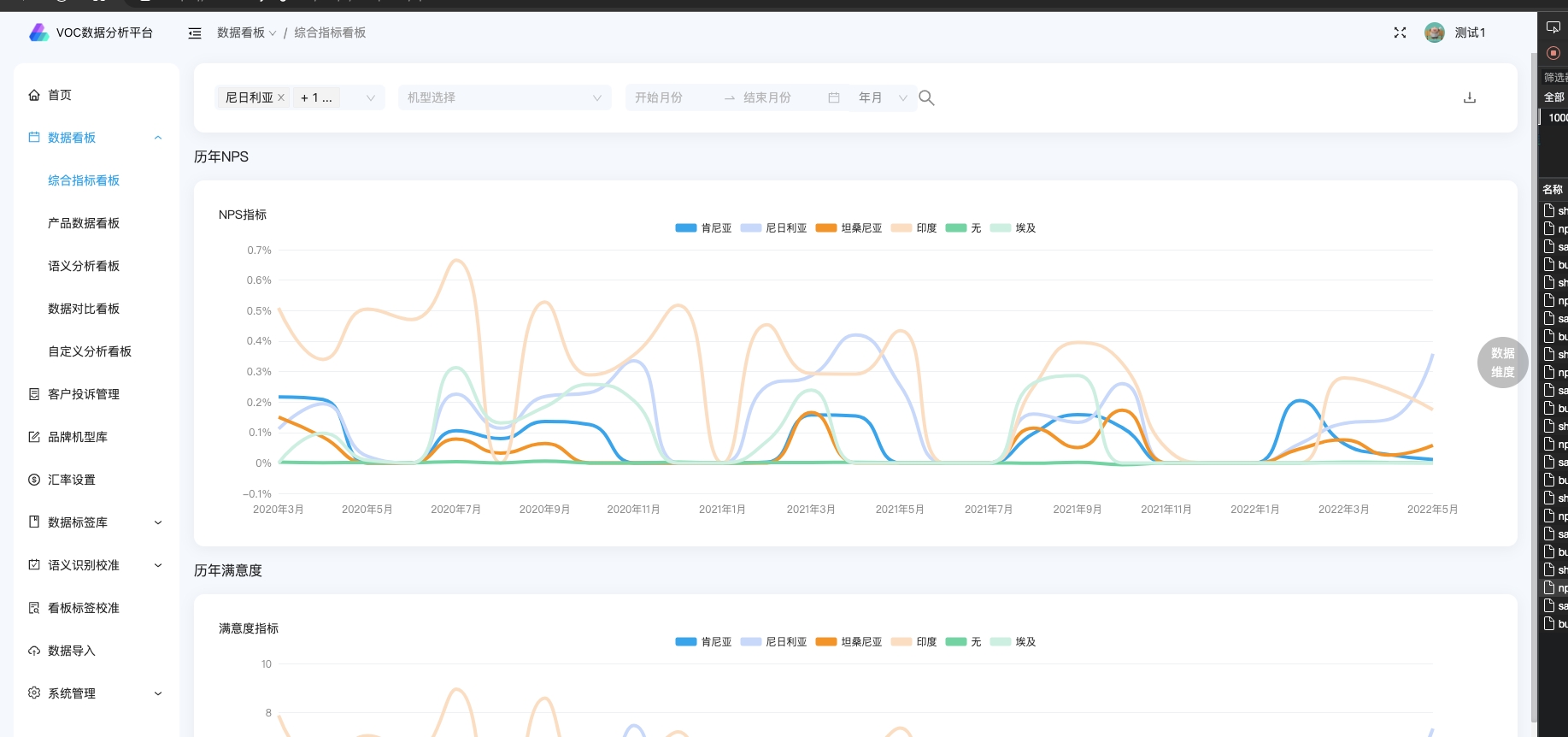Viewport: 1568px width, 737px height.
Task: Click the 品牌机型库 edit icon
Action: point(34,437)
